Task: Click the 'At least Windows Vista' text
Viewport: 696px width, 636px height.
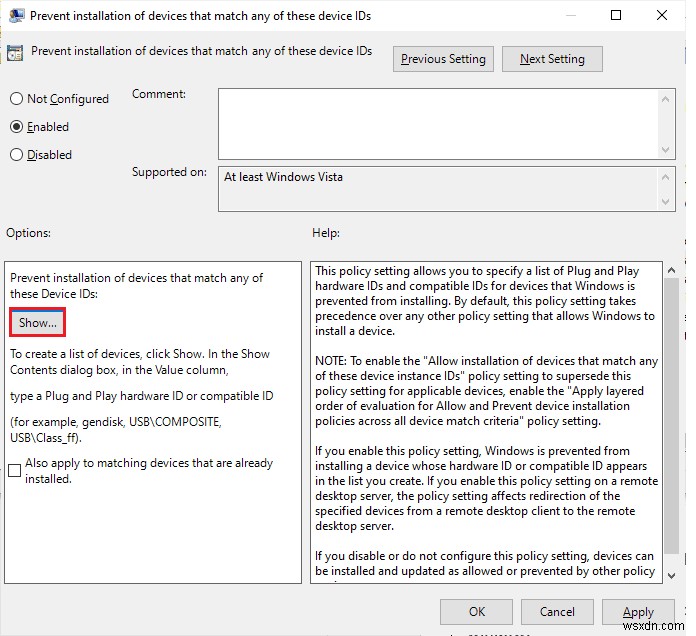Action: (283, 177)
